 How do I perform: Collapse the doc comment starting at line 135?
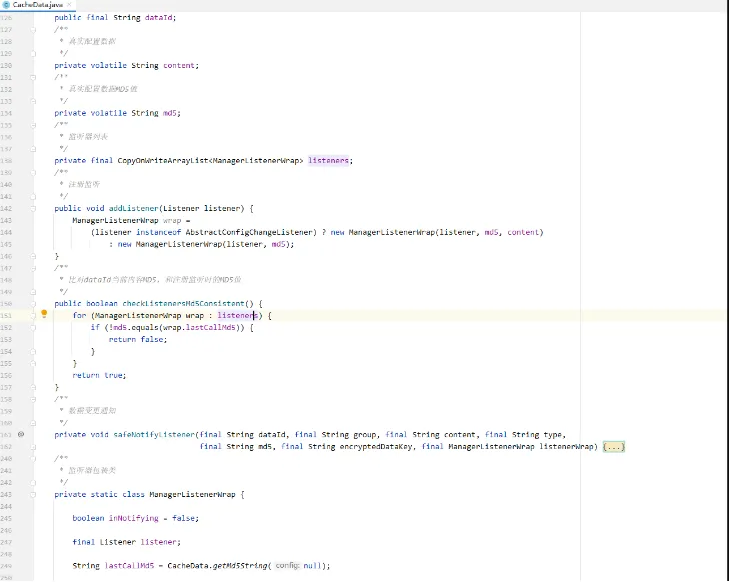pyautogui.click(x=33, y=126)
